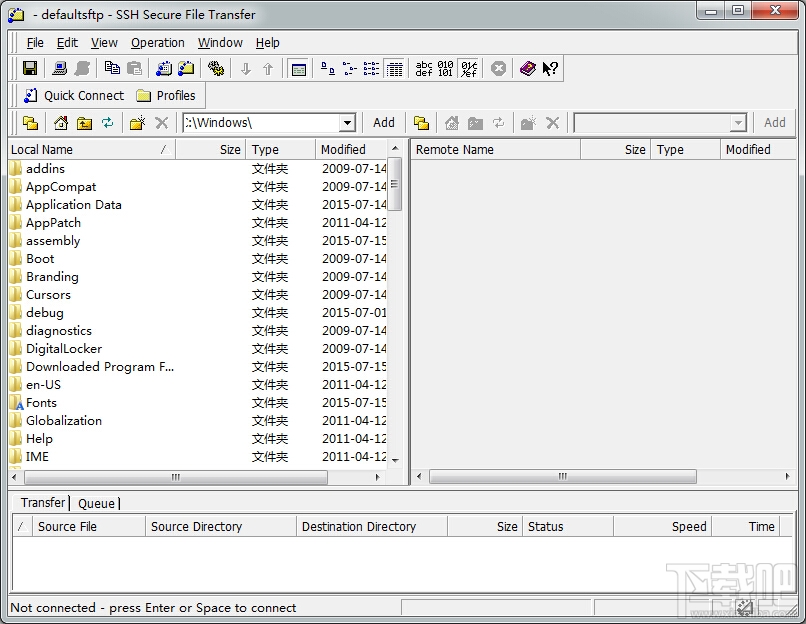Screen dimensions: 806x624
Task: Switch to the Queue tab
Action: point(96,503)
